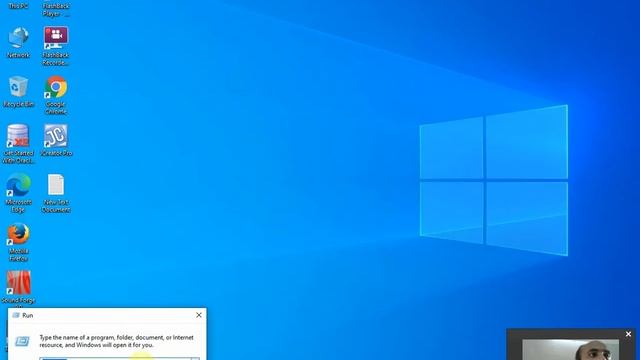The height and width of the screenshot is (360, 640).
Task: Select the FlashBack Recorder shortcut icon
Action: pos(56,46)
